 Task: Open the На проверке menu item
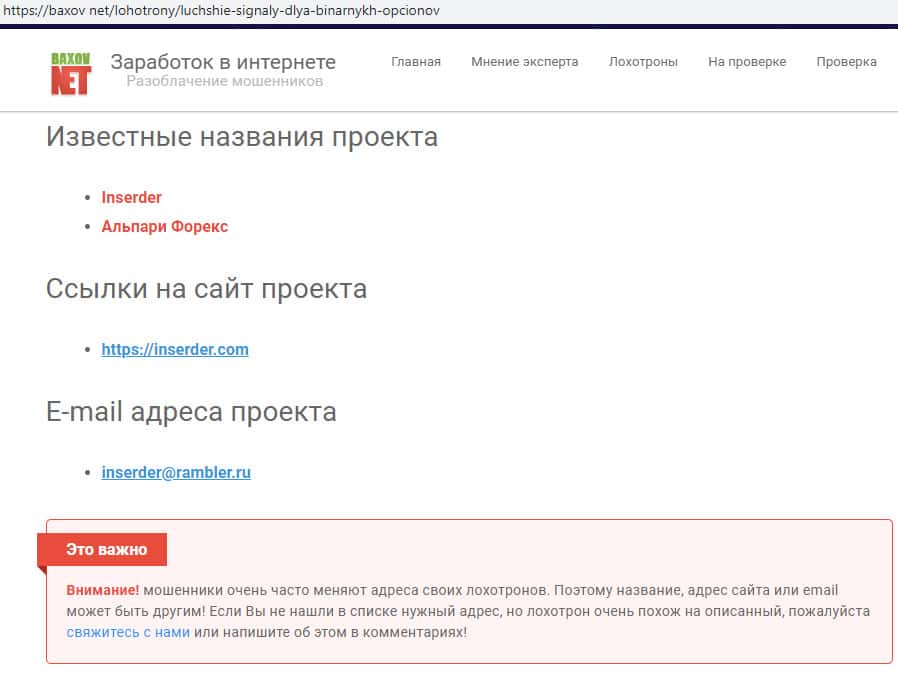coord(747,62)
